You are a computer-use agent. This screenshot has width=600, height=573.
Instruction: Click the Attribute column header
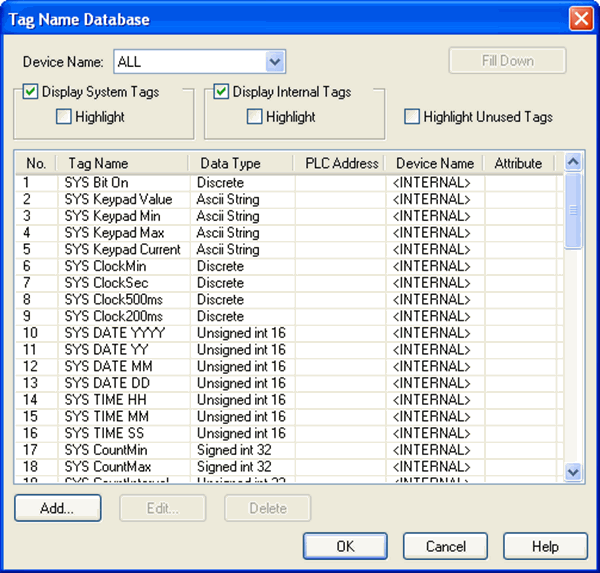coord(519,163)
